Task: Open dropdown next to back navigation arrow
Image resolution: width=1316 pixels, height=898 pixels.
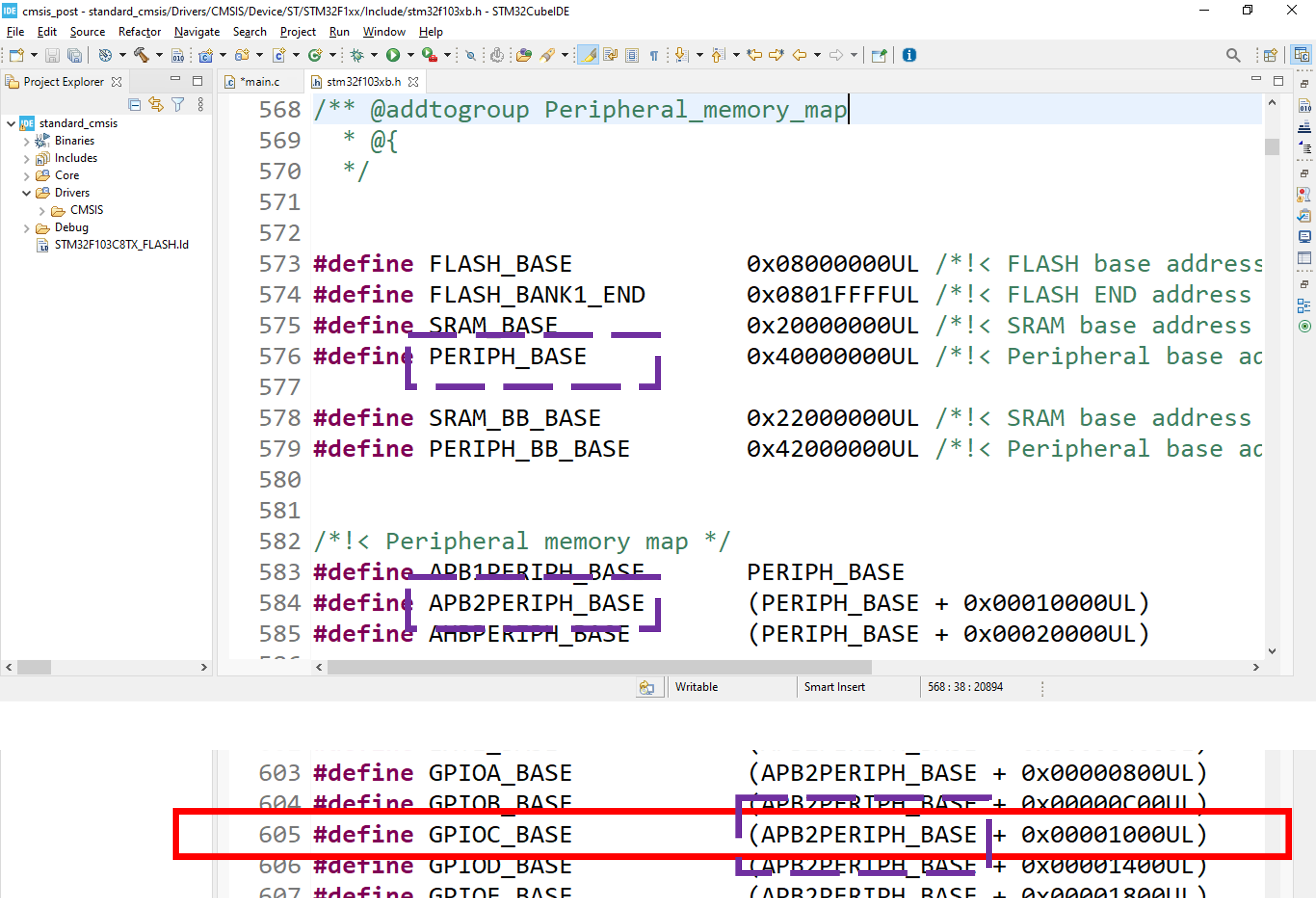Action: coord(817,55)
